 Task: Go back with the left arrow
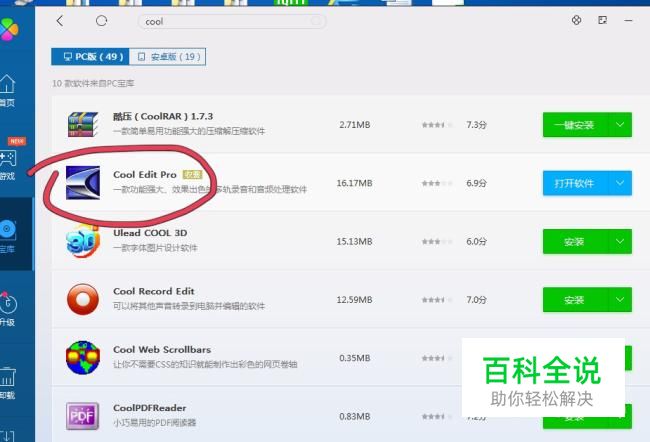tap(60, 21)
